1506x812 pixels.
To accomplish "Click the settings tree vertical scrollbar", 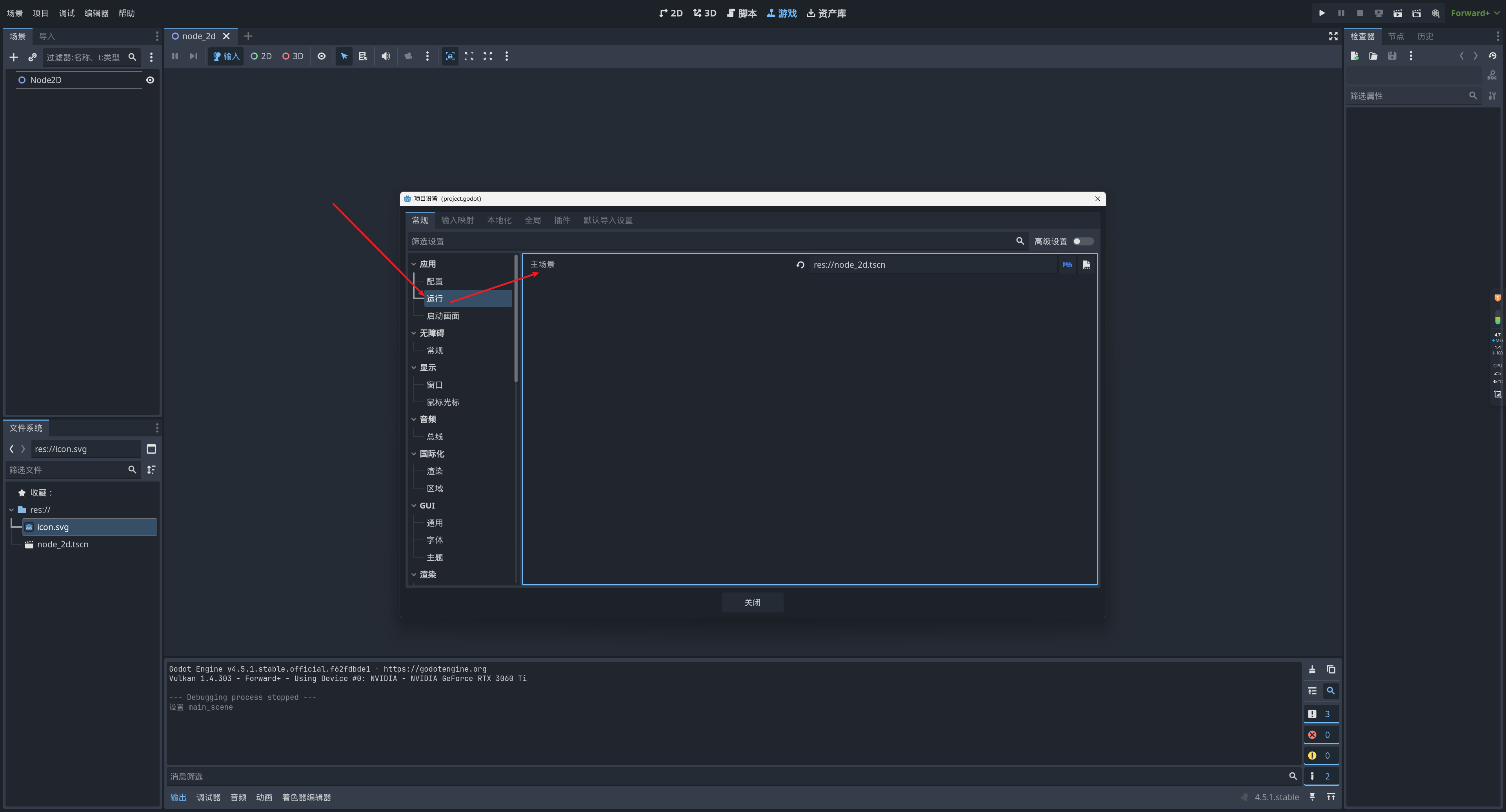I will click(516, 319).
